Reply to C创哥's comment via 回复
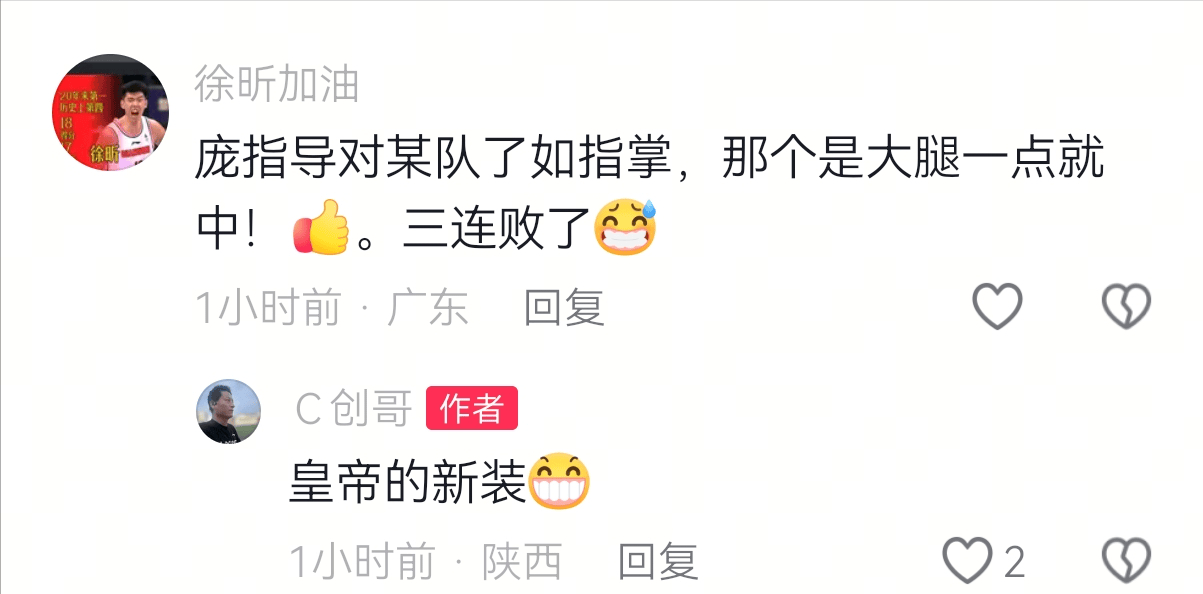1203x594 pixels. tap(657, 561)
